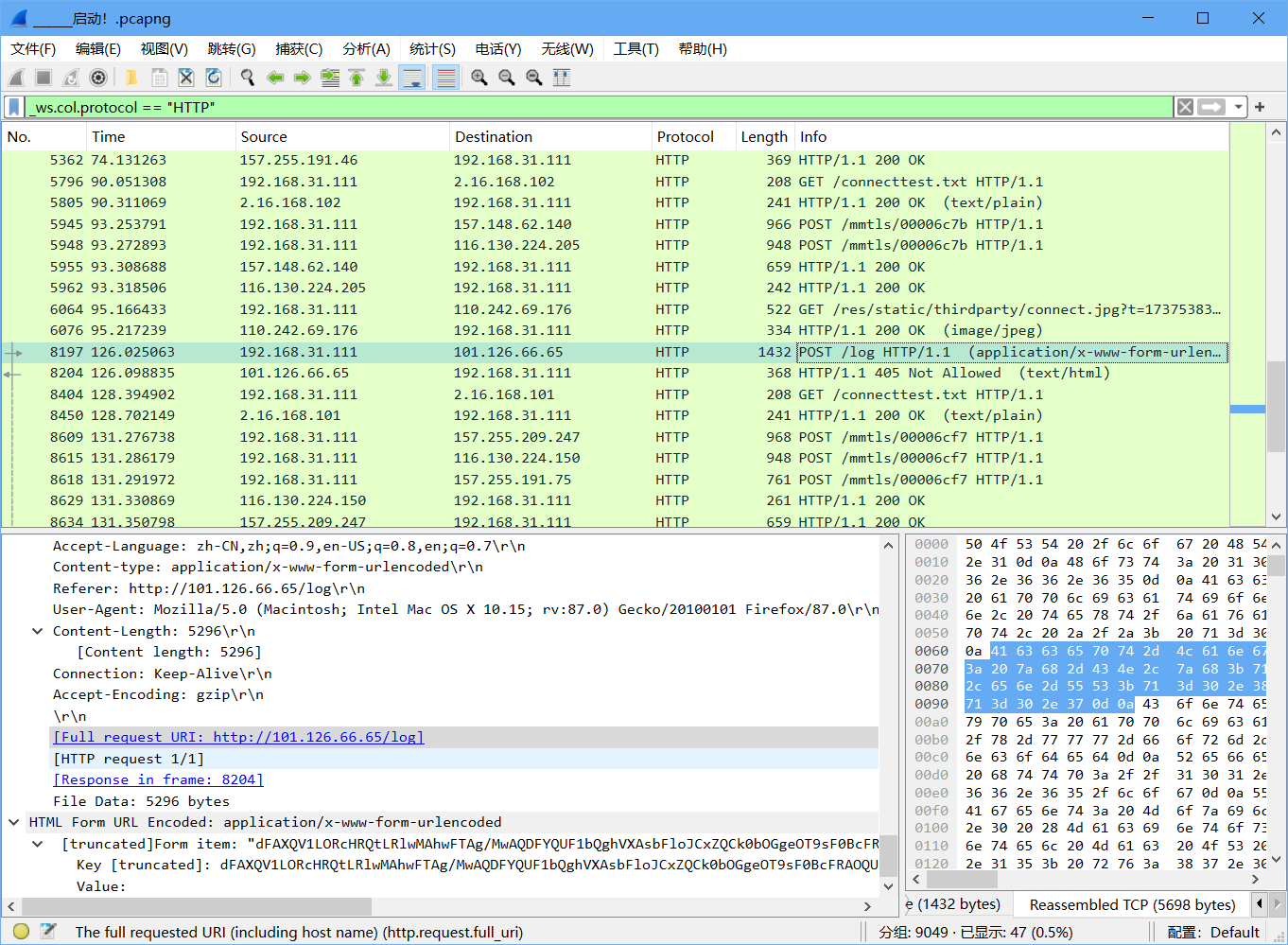
Task: Click the packet details horizontal scrollbar thumb
Action: tap(197, 905)
